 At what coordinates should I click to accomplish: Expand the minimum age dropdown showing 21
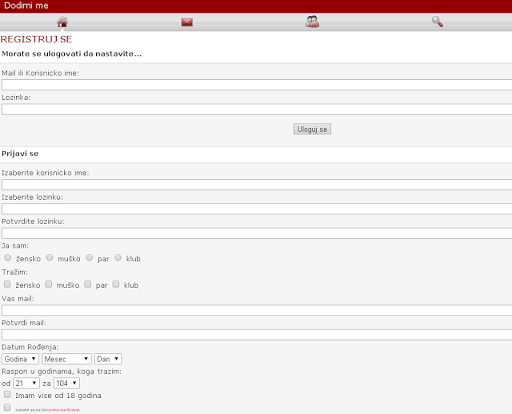(x=26, y=383)
